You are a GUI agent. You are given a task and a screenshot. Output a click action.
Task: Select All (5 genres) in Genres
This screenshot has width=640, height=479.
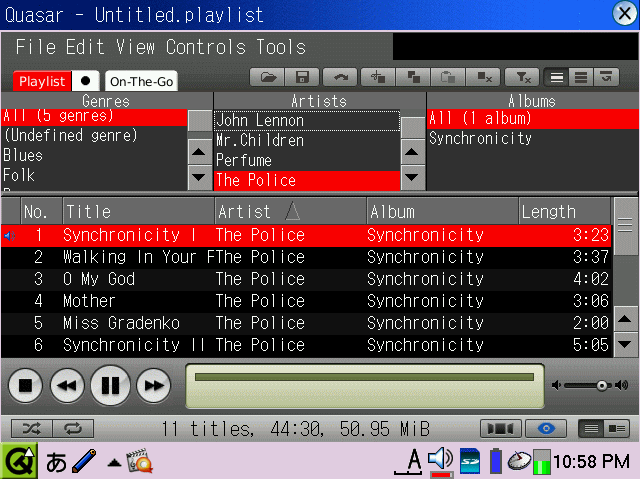(94, 117)
